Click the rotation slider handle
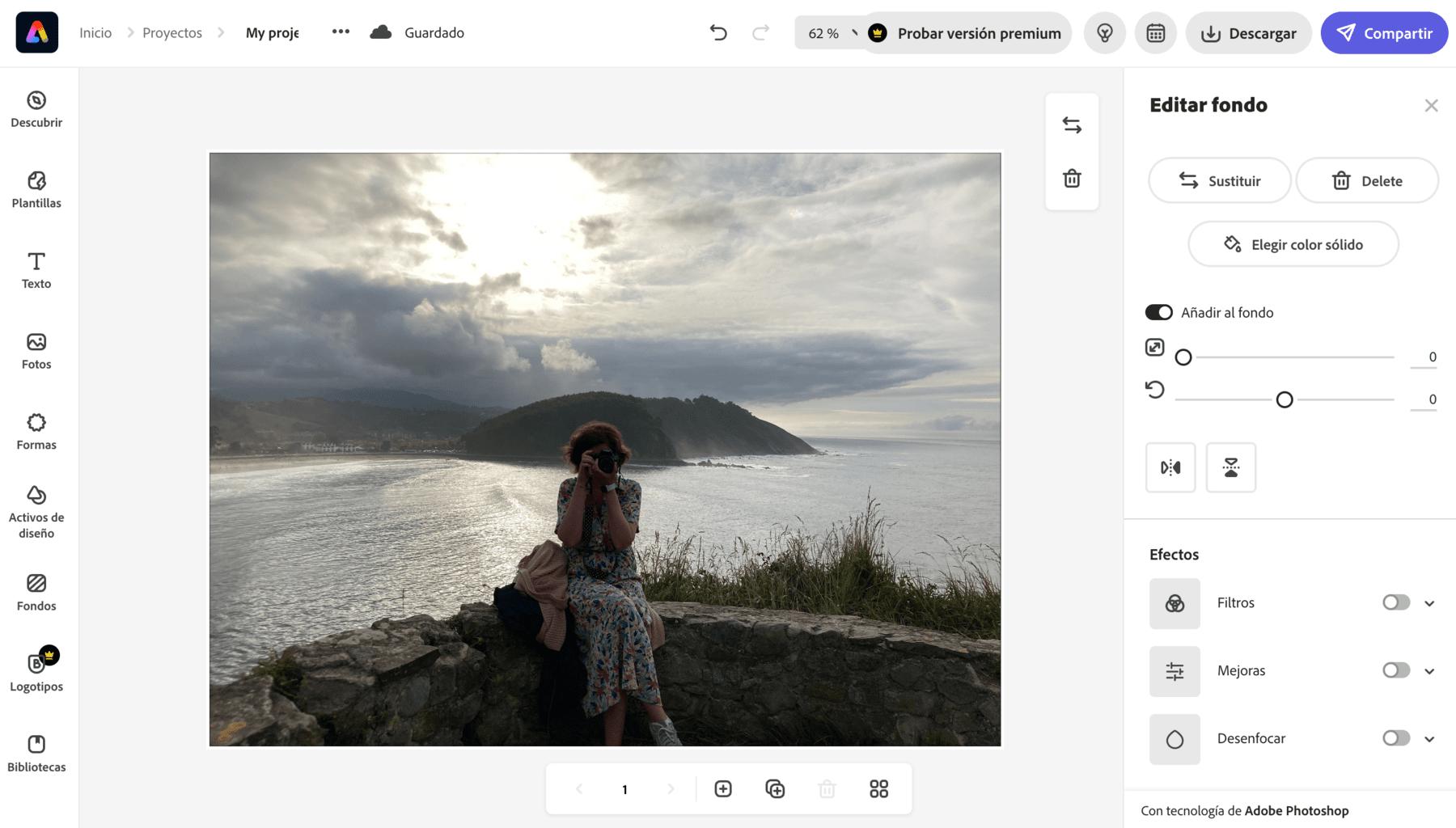 [x=1285, y=399]
